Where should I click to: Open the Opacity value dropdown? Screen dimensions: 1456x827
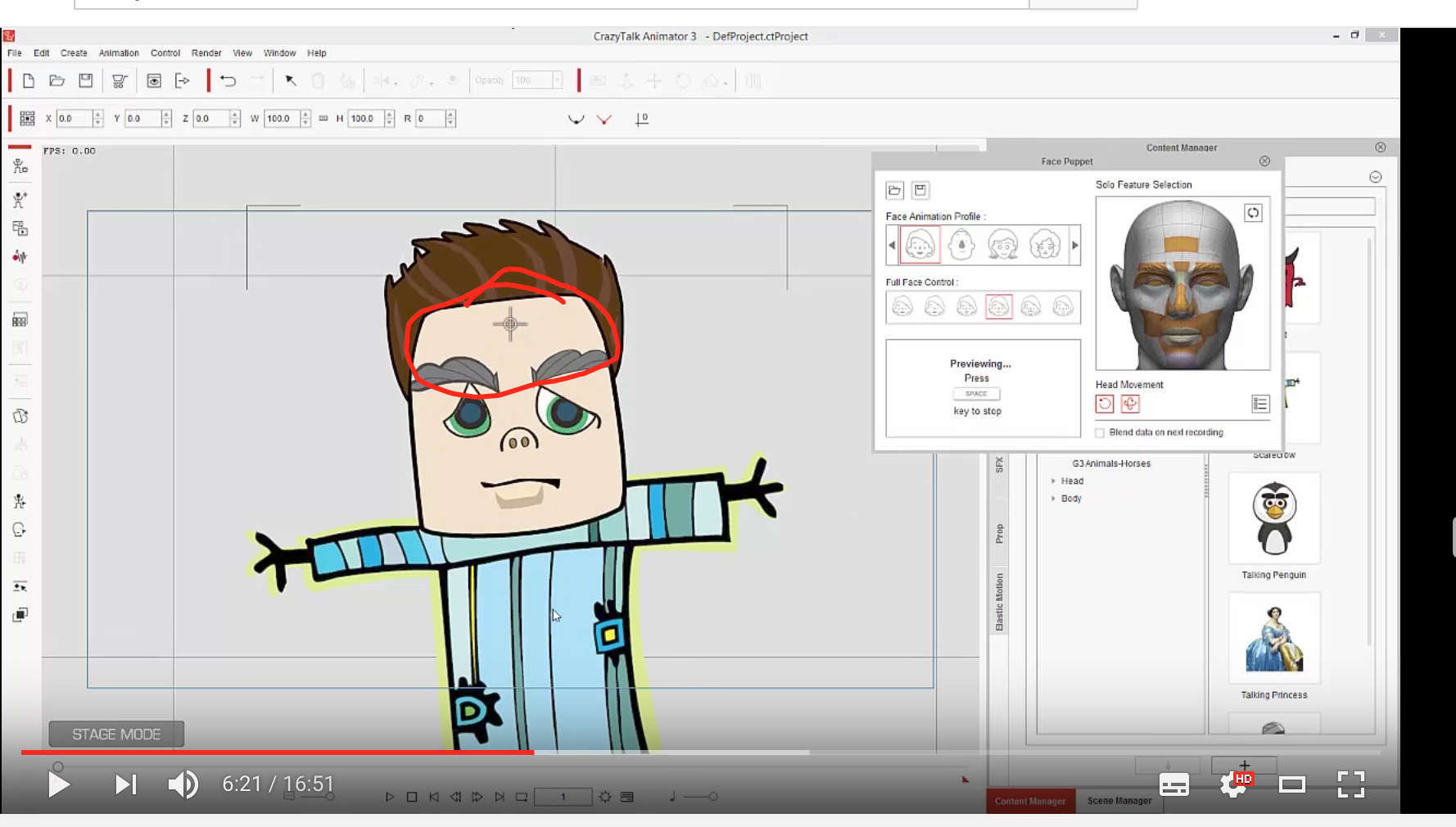(x=557, y=80)
